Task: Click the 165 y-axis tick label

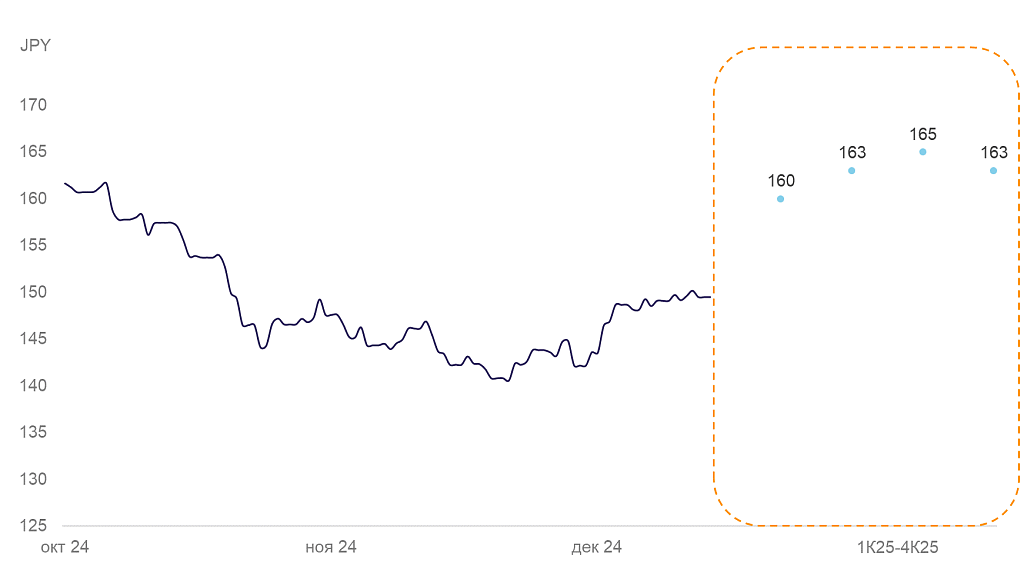Action: pyautogui.click(x=35, y=152)
